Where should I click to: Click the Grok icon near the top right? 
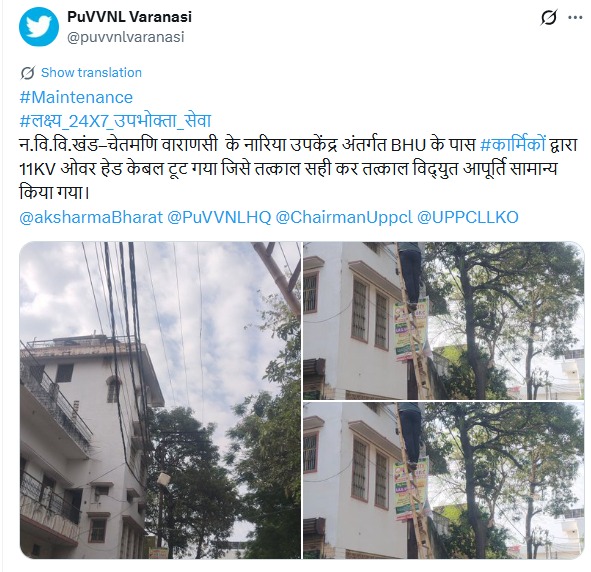tap(548, 17)
